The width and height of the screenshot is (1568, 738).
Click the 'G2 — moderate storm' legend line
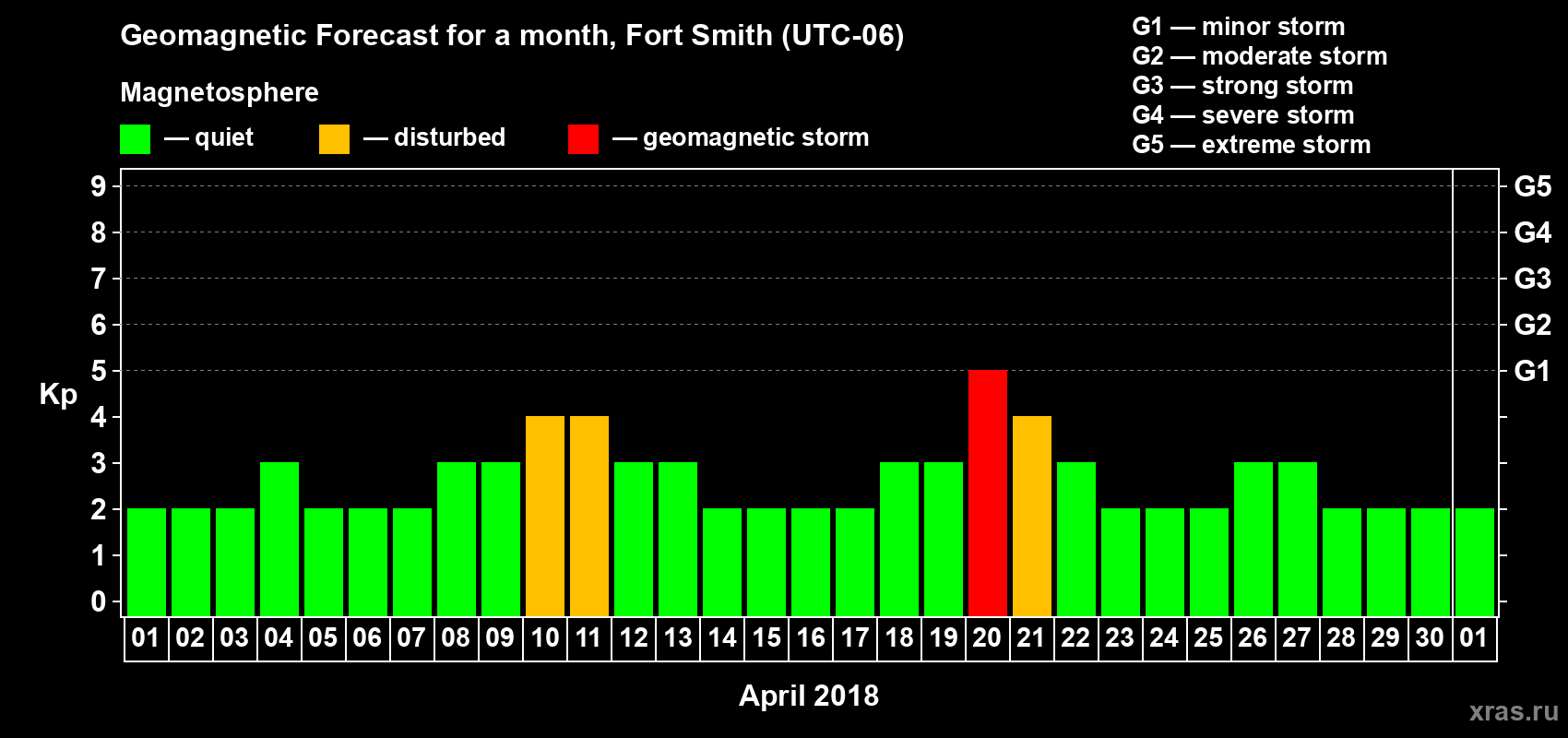pos(1260,56)
